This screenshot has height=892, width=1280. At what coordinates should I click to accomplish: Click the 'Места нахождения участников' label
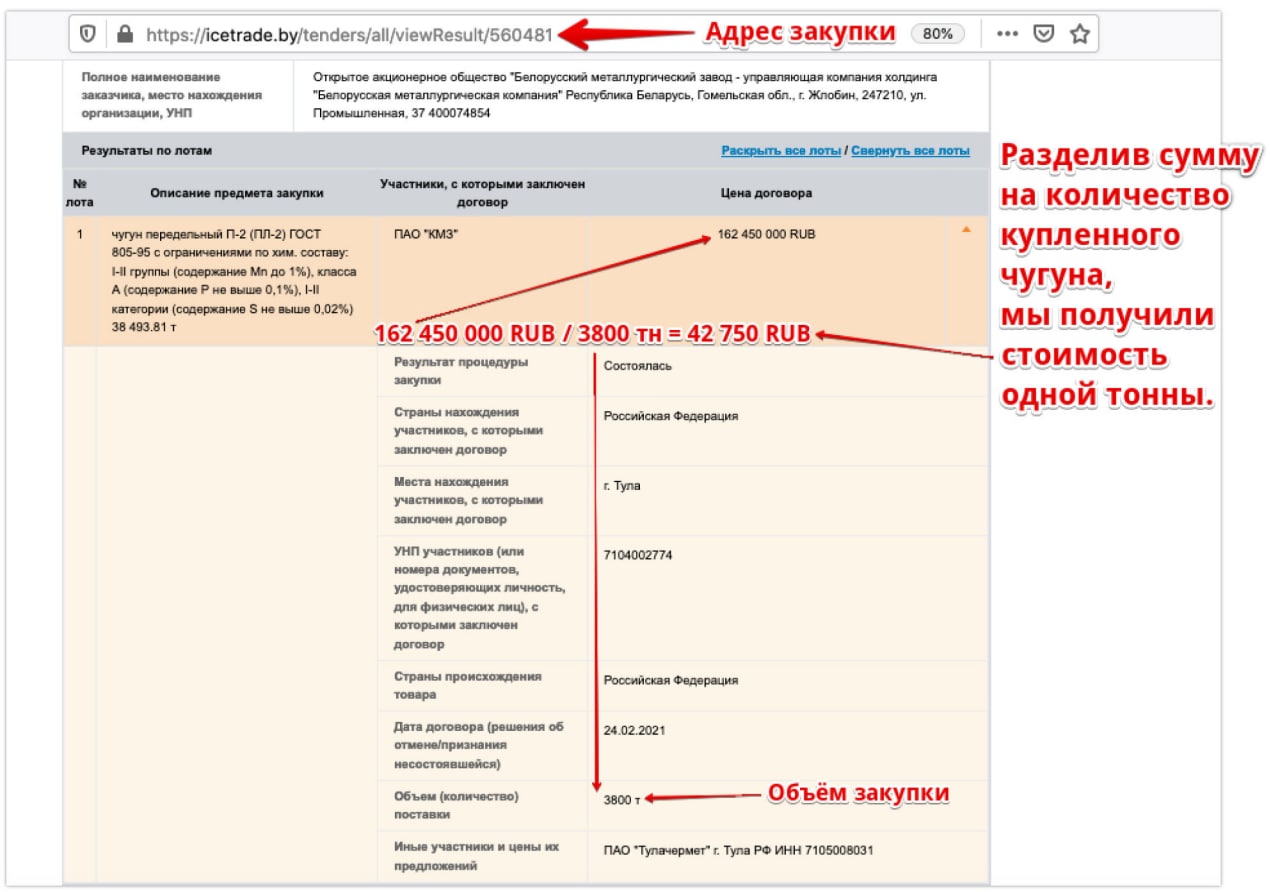coord(468,500)
